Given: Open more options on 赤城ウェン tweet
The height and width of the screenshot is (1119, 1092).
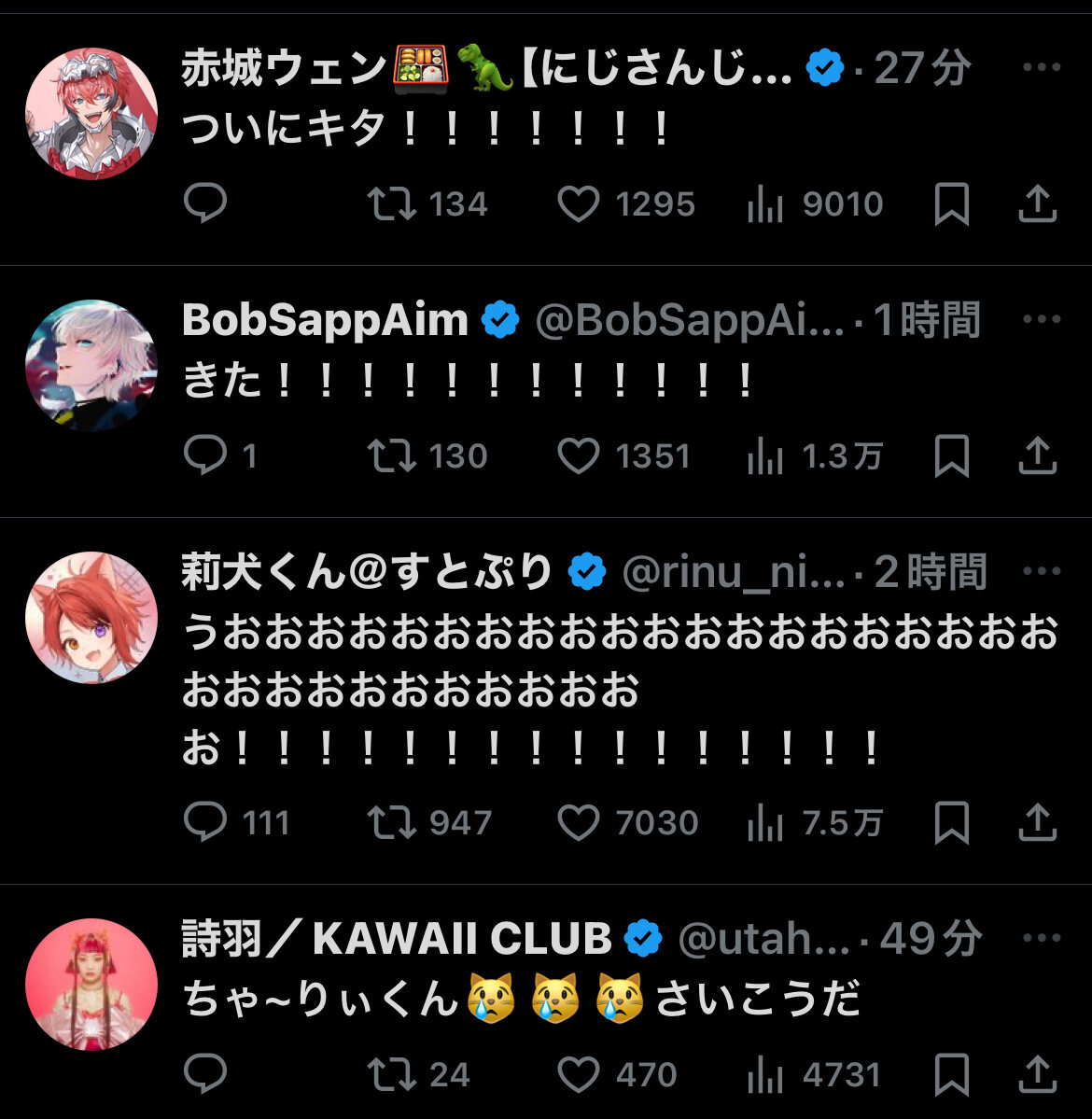Looking at the screenshot, I should click(1042, 67).
